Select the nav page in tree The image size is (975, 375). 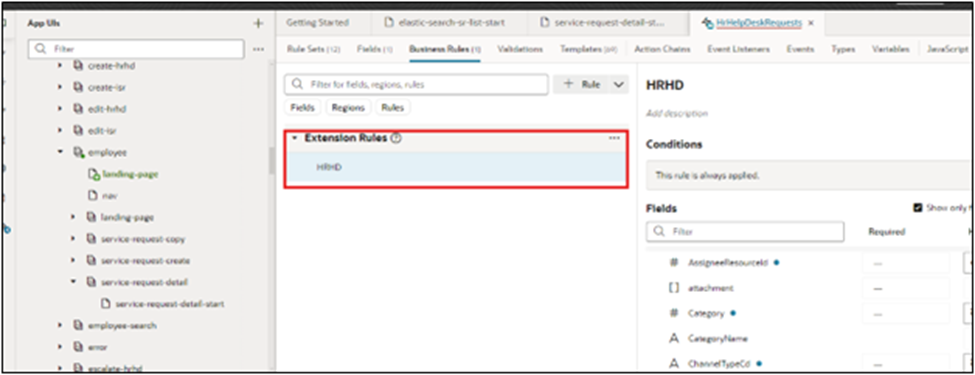(110, 196)
